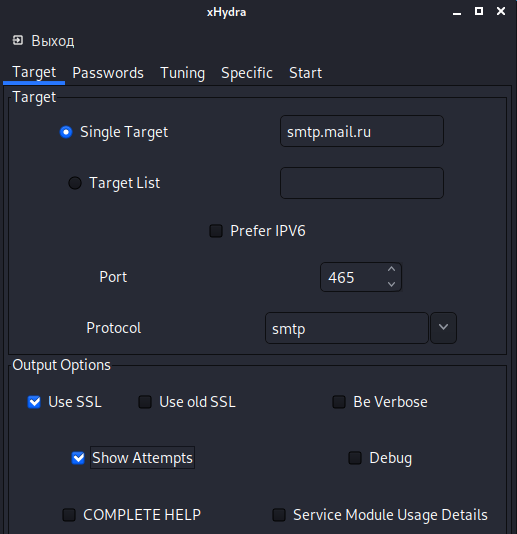The width and height of the screenshot is (517, 534).
Task: Enable the Be Verbose checkbox
Action: tap(339, 402)
